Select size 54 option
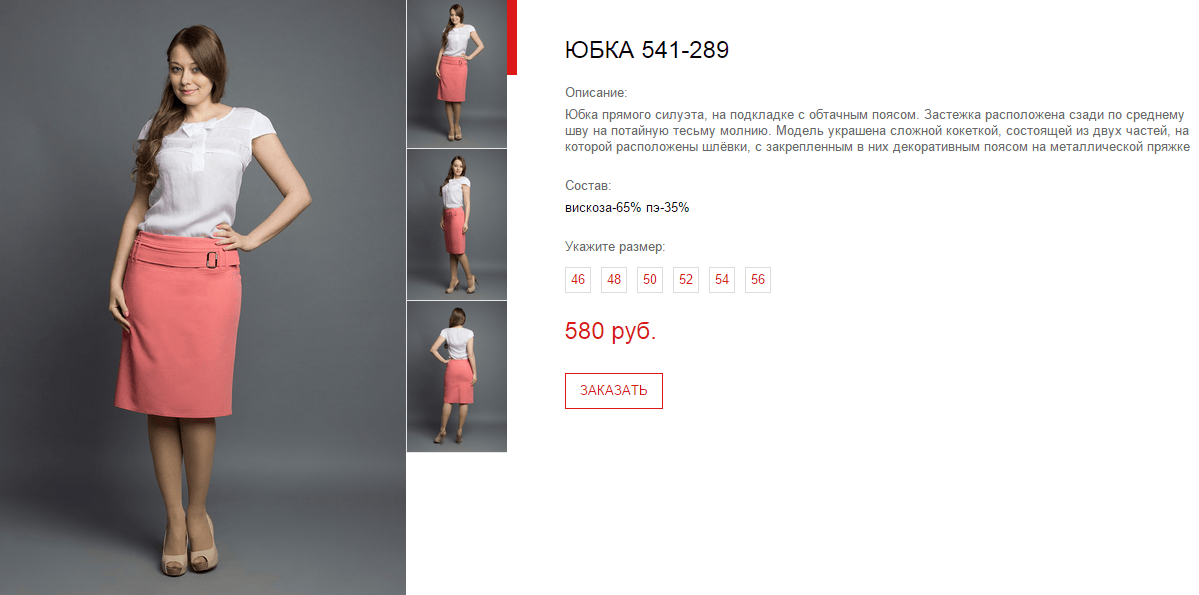This screenshot has height=595, width=1199. 722,280
